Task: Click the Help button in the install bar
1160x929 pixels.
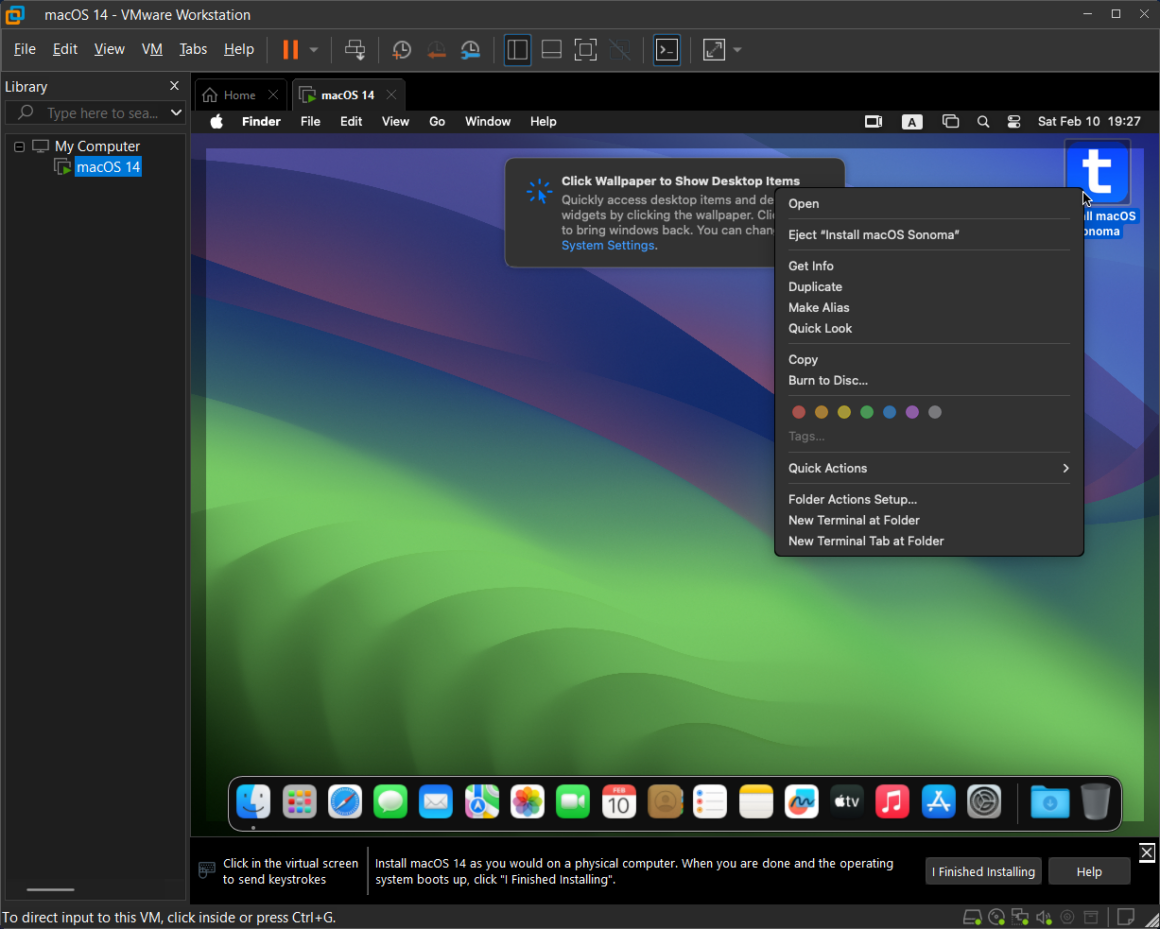Action: [x=1089, y=871]
